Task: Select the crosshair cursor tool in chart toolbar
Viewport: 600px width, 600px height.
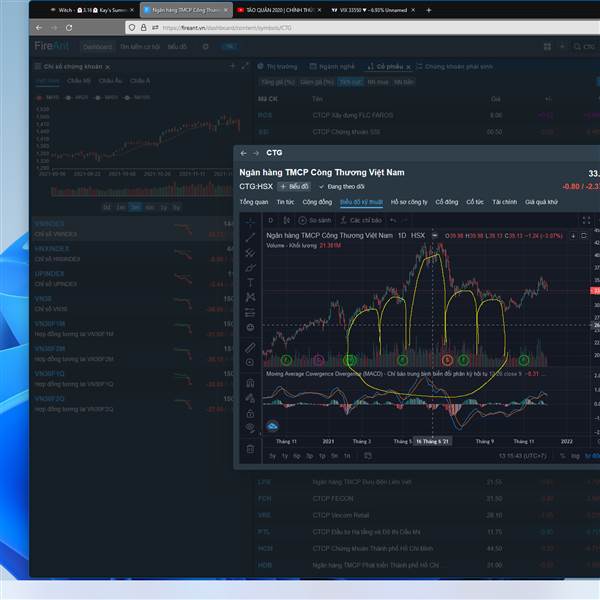Action: (250, 222)
